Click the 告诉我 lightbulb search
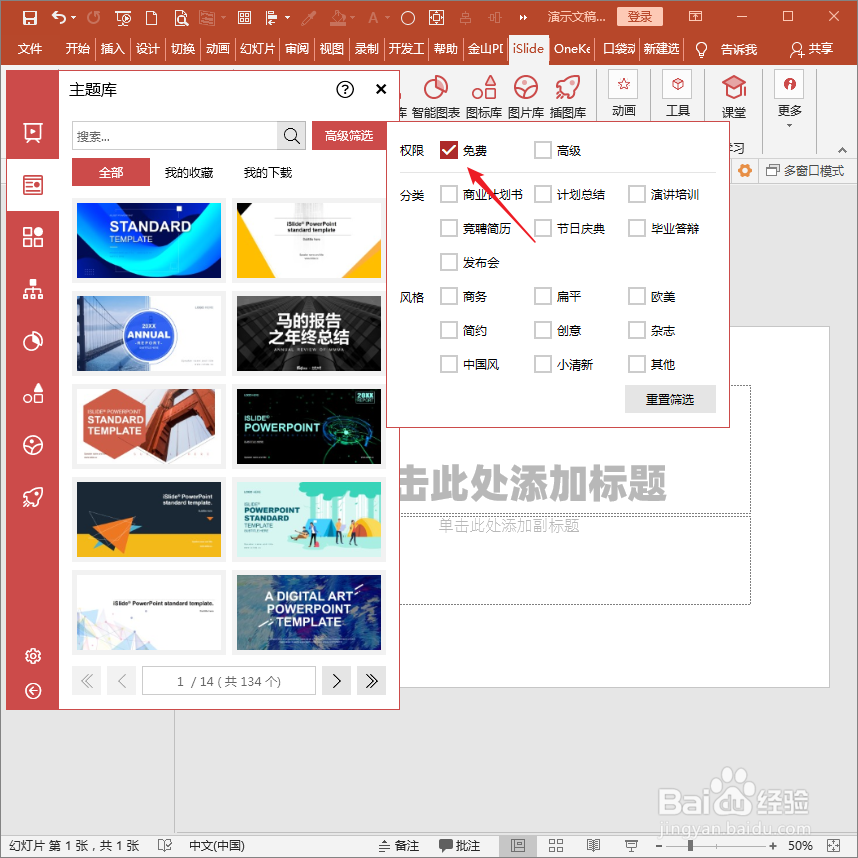Screen dimensions: 858x858 coord(726,49)
